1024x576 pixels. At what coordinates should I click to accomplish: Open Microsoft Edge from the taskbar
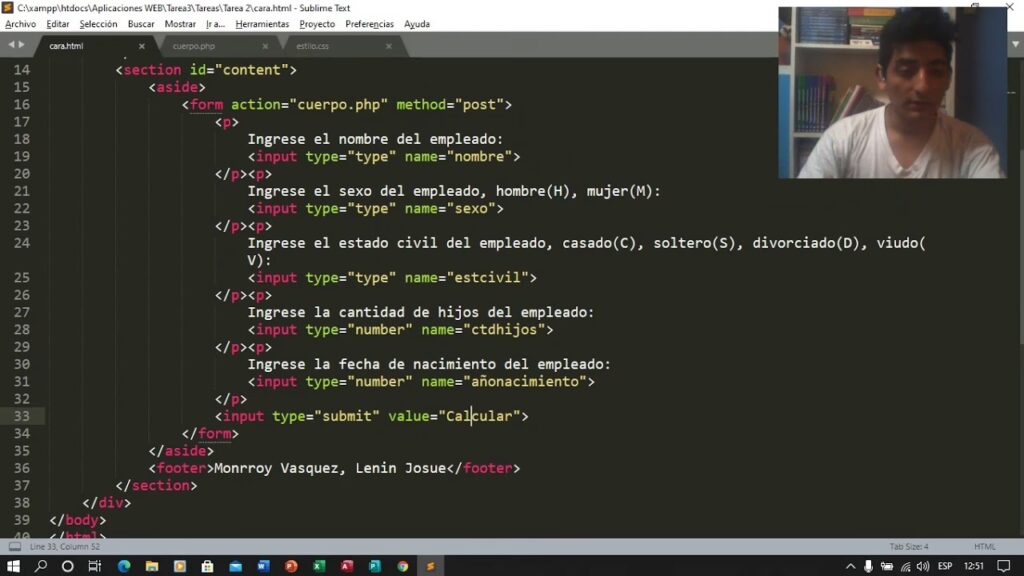pos(124,566)
